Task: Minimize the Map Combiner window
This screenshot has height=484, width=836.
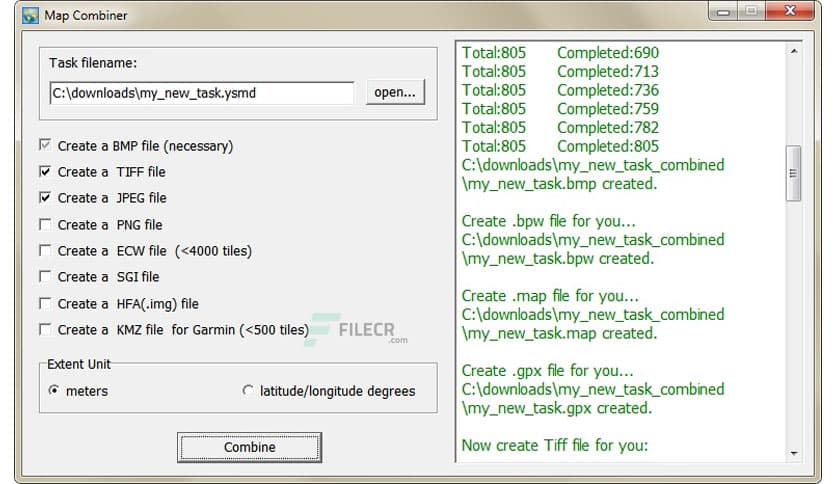Action: [723, 12]
